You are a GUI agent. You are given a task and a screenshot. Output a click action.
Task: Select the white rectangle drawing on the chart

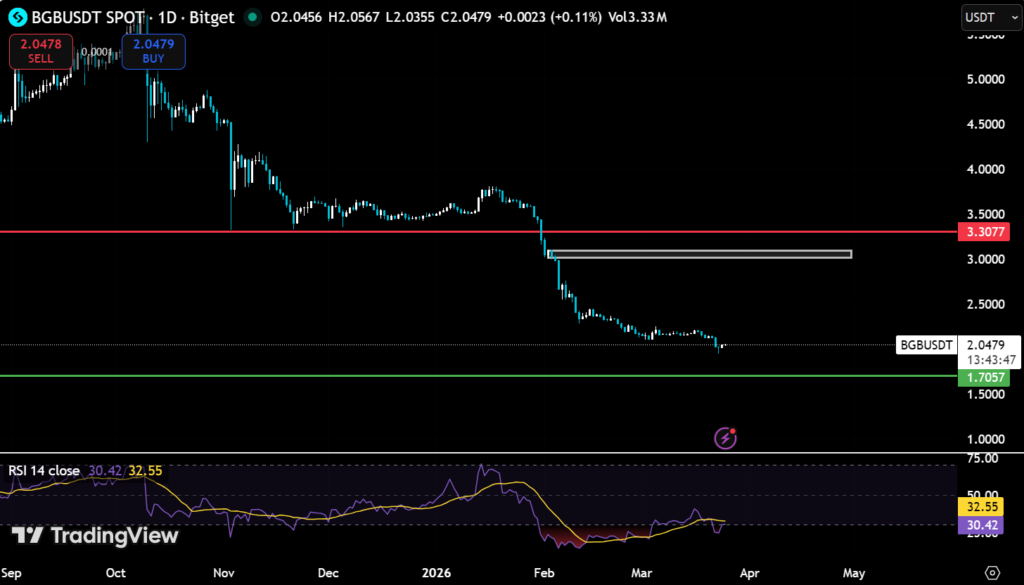coord(700,254)
